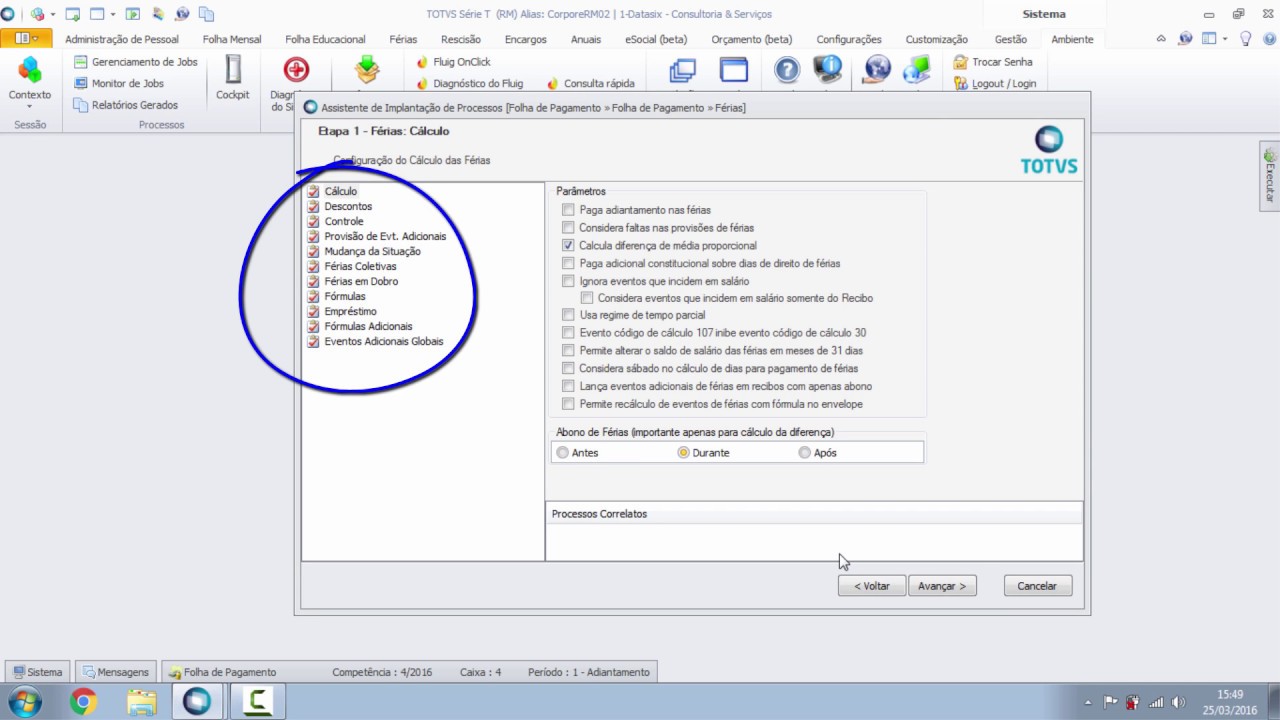Image resolution: width=1280 pixels, height=720 pixels.
Task: Click the blue question-mark help icon
Action: (787, 70)
